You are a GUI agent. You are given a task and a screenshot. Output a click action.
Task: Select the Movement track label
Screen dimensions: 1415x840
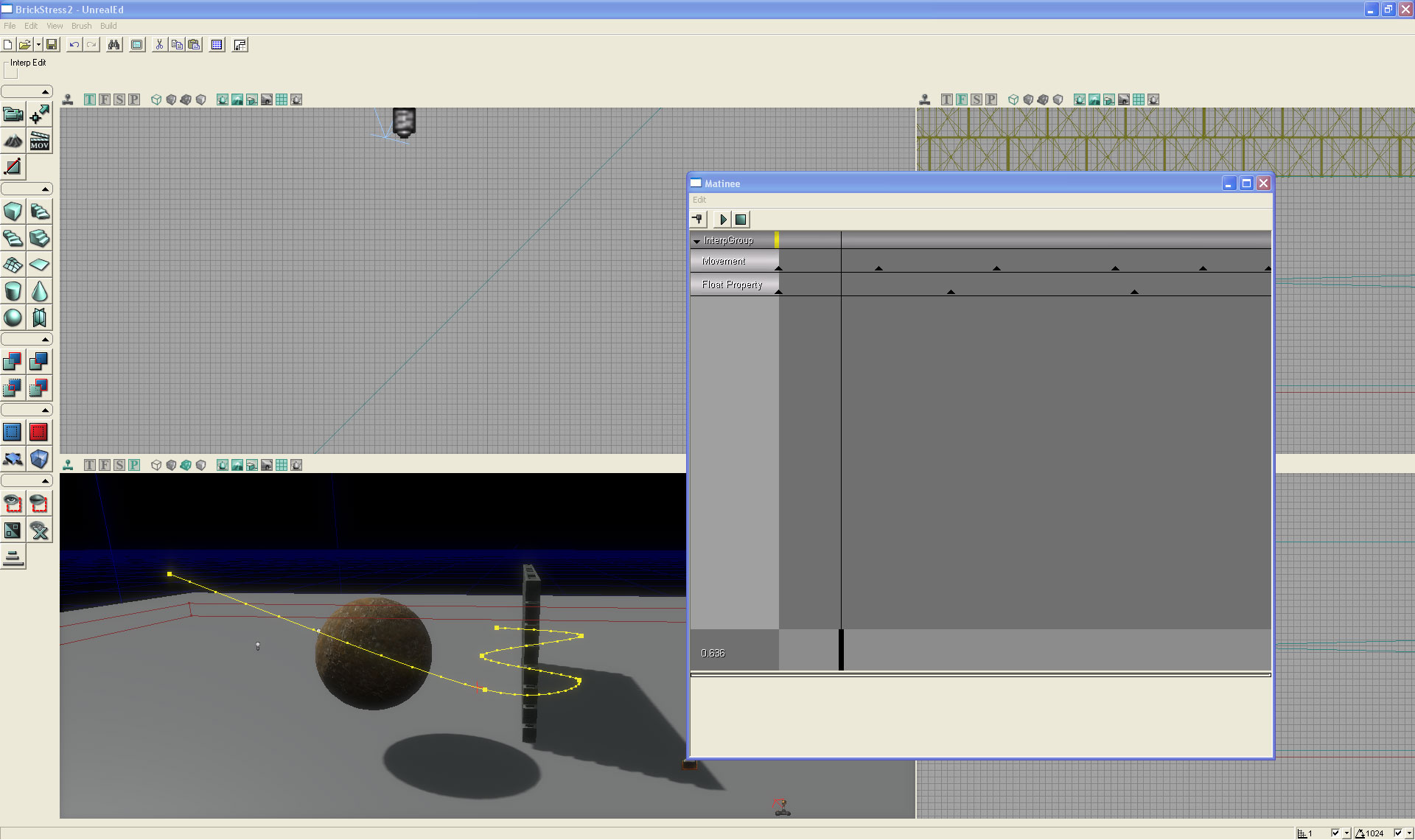(724, 262)
